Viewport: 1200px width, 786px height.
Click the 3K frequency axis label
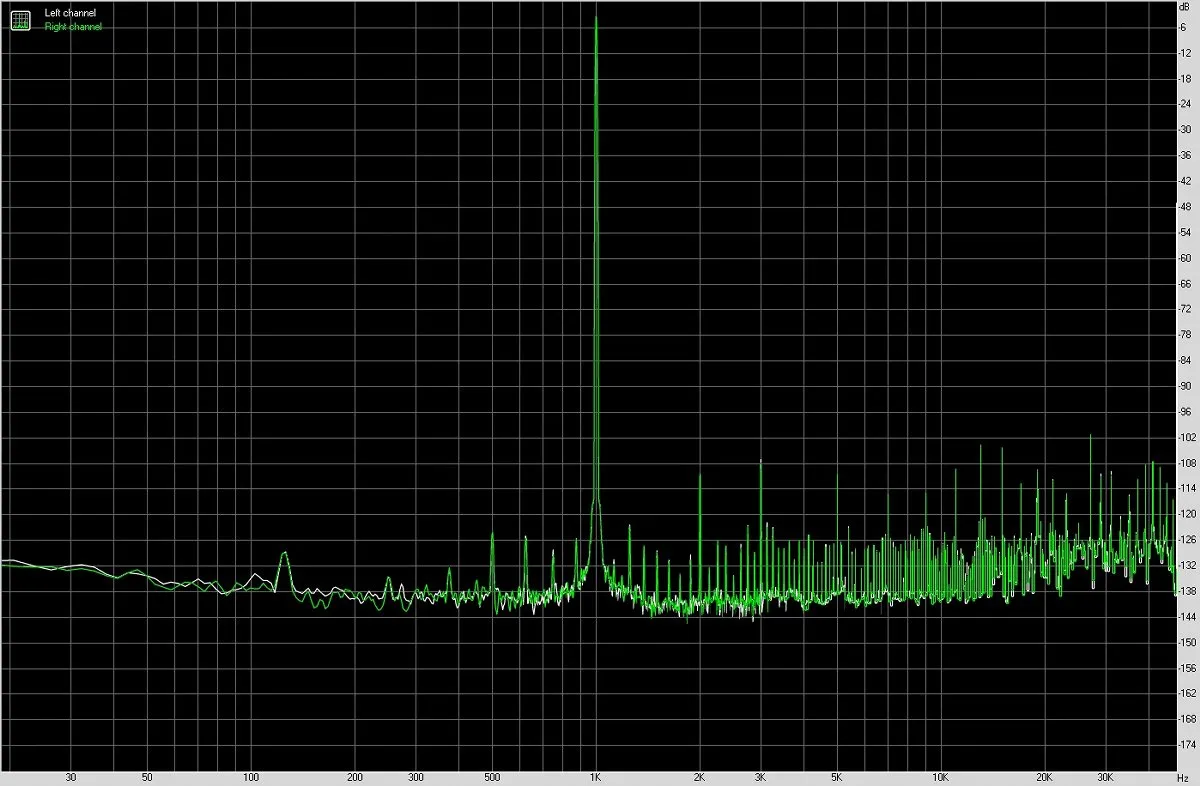pyautogui.click(x=760, y=776)
